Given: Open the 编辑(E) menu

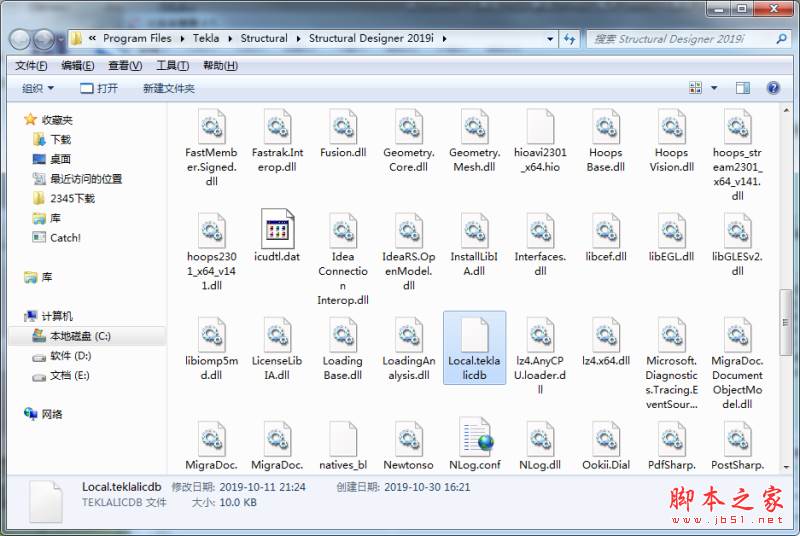Looking at the screenshot, I should [78, 66].
